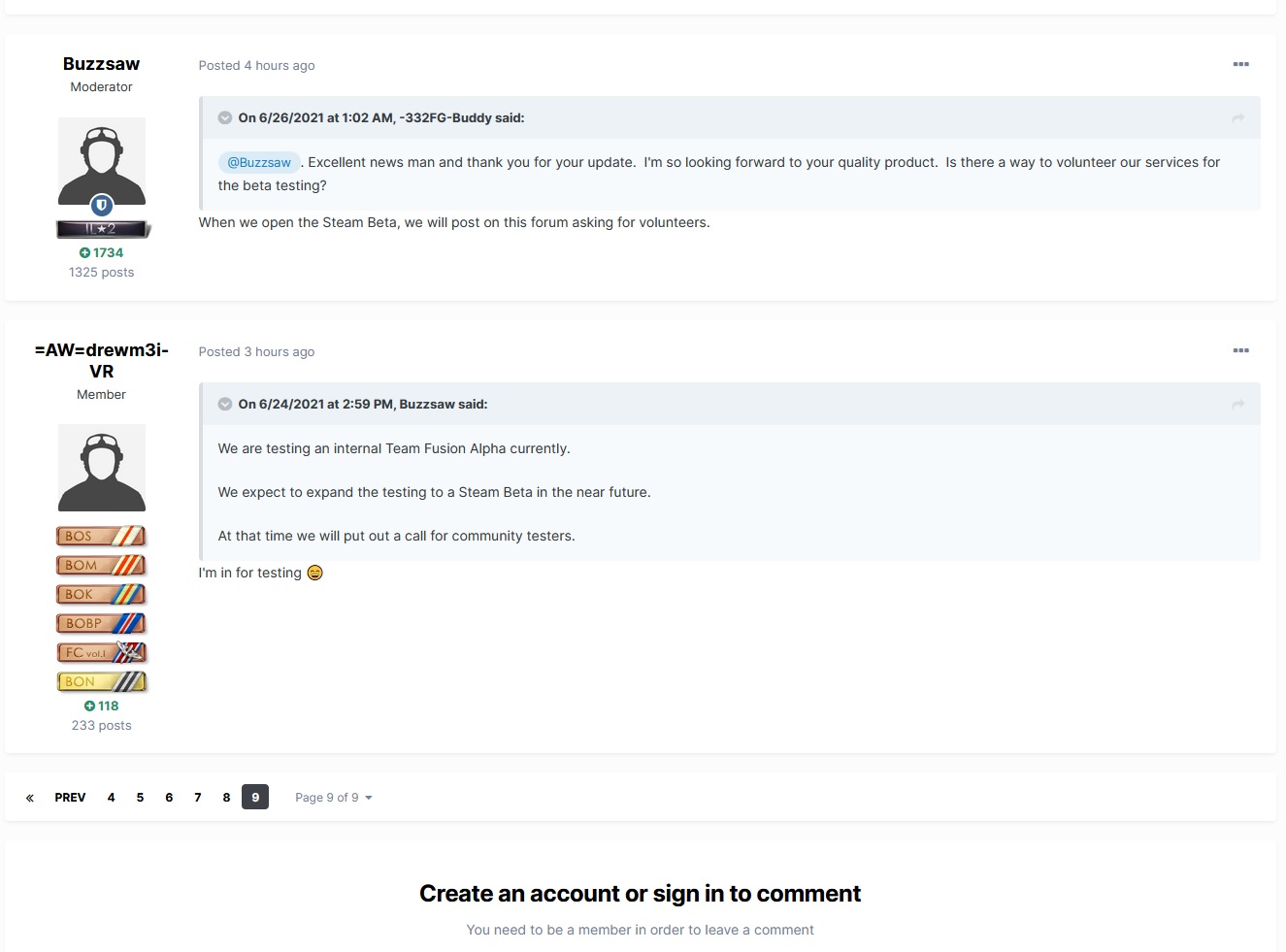The image size is (1286, 952).
Task: Click the FC vol.1 medal badge
Action: 101,652
